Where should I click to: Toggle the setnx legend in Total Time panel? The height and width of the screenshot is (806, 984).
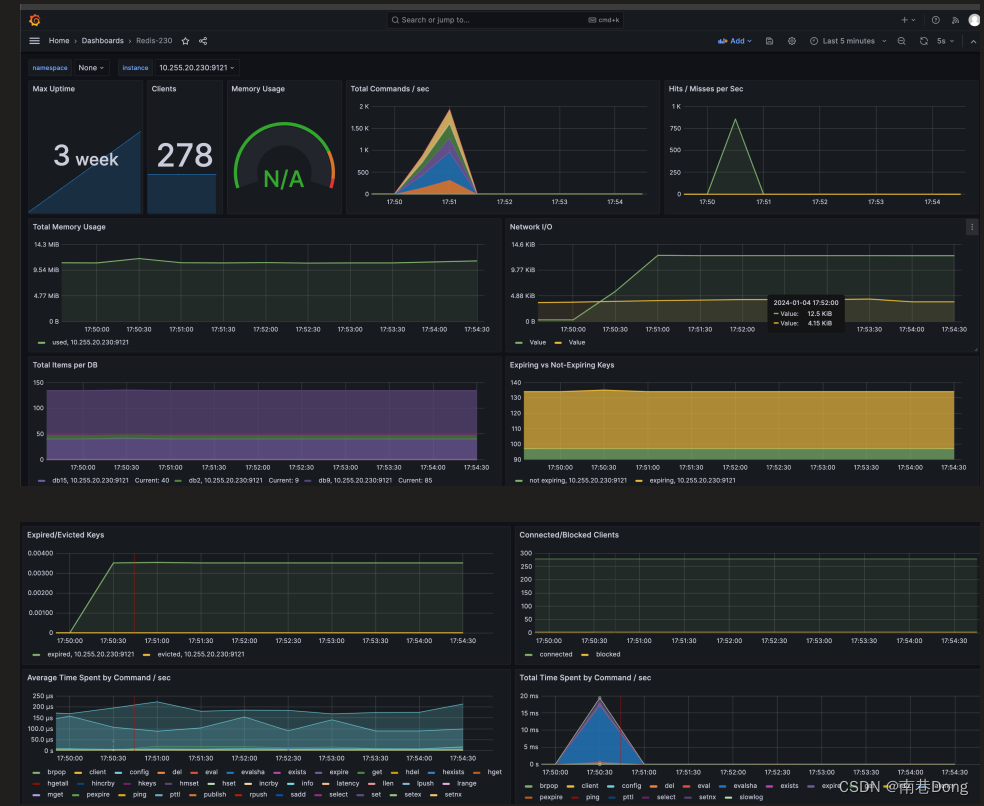(x=707, y=797)
